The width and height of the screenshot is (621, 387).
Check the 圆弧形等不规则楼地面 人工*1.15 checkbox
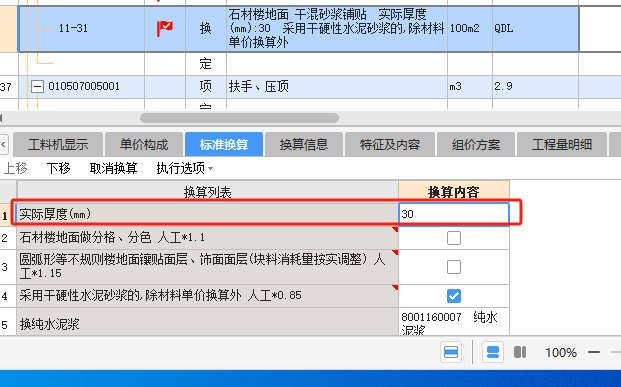[x=454, y=267]
